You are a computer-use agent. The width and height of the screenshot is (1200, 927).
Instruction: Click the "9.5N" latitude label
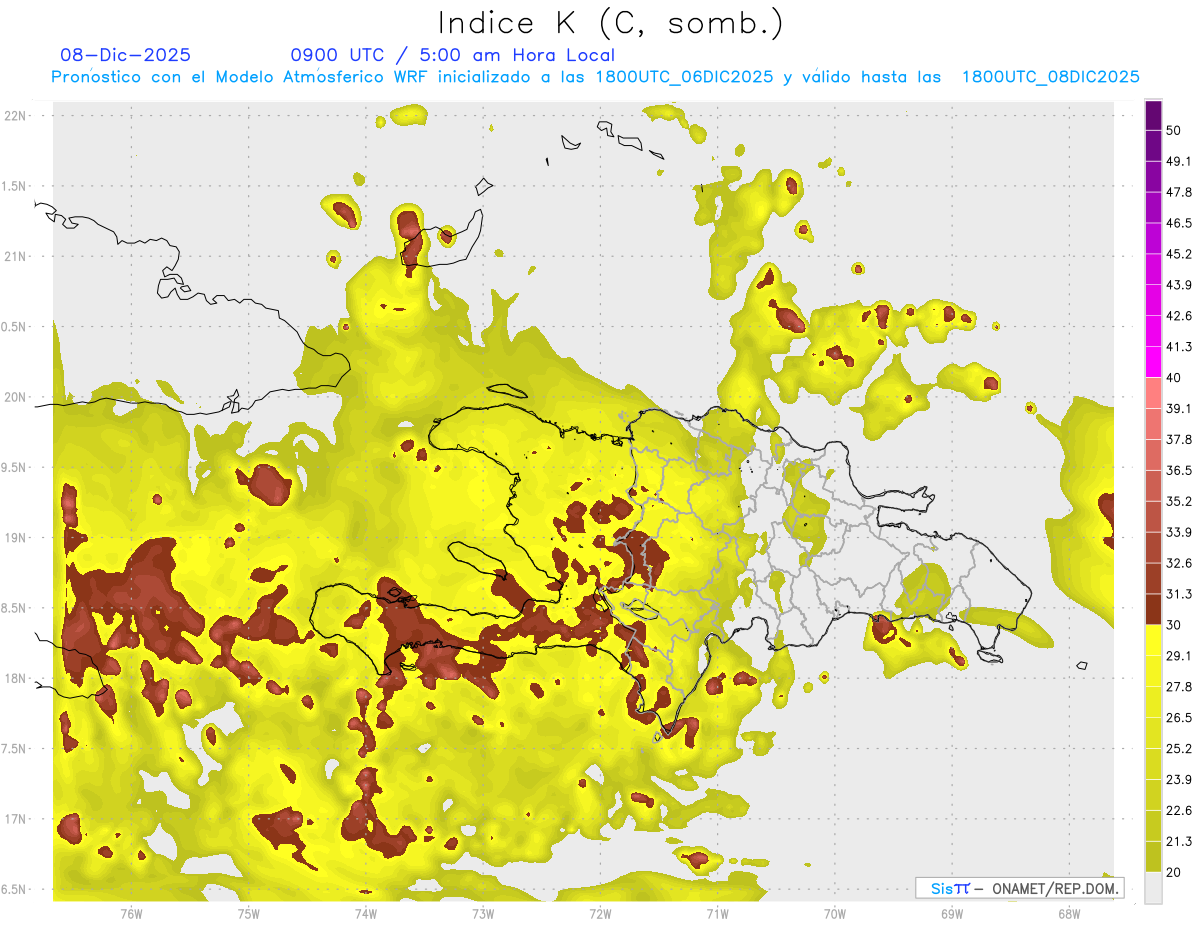15,467
